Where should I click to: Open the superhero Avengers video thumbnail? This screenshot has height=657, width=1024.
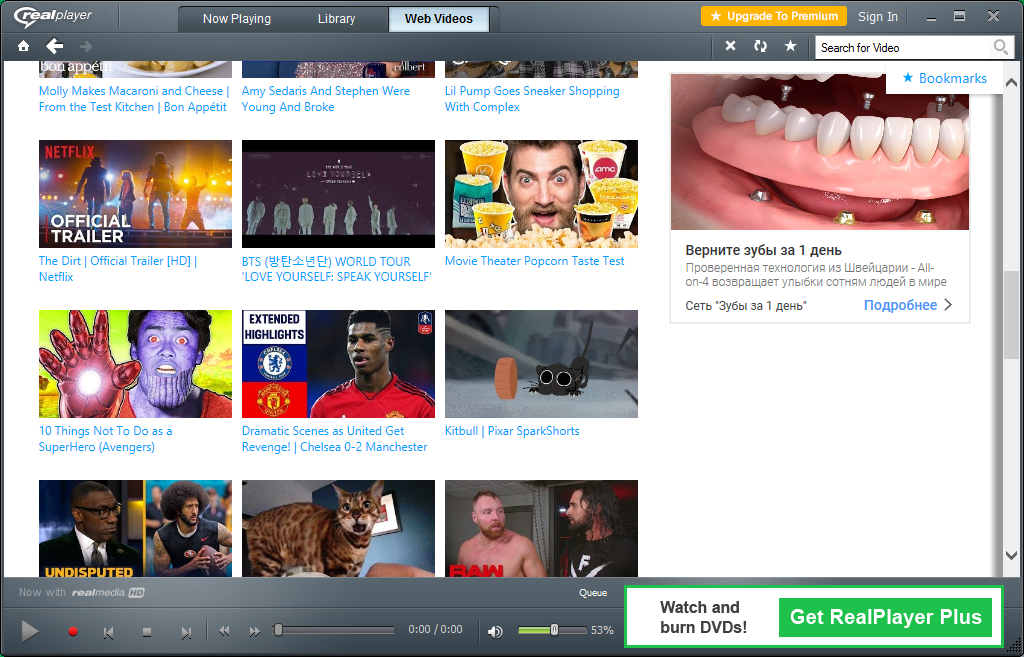click(x=135, y=364)
